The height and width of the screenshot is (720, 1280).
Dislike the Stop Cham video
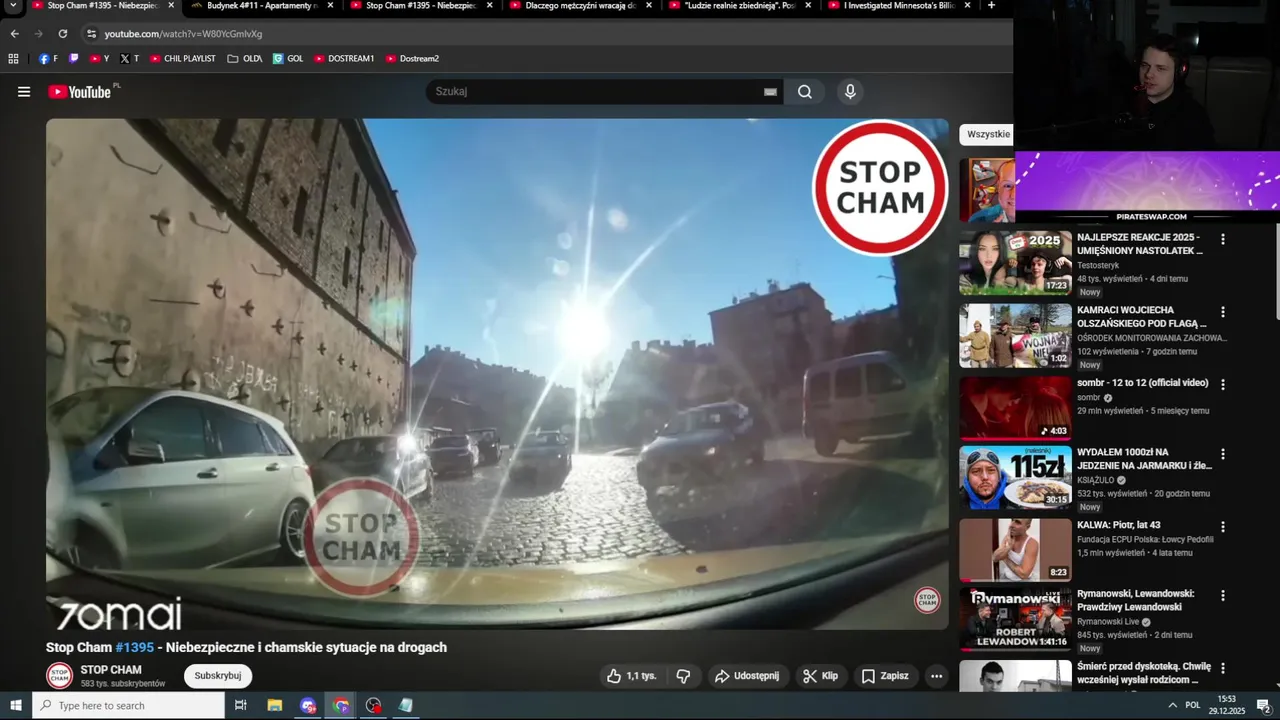(x=684, y=676)
